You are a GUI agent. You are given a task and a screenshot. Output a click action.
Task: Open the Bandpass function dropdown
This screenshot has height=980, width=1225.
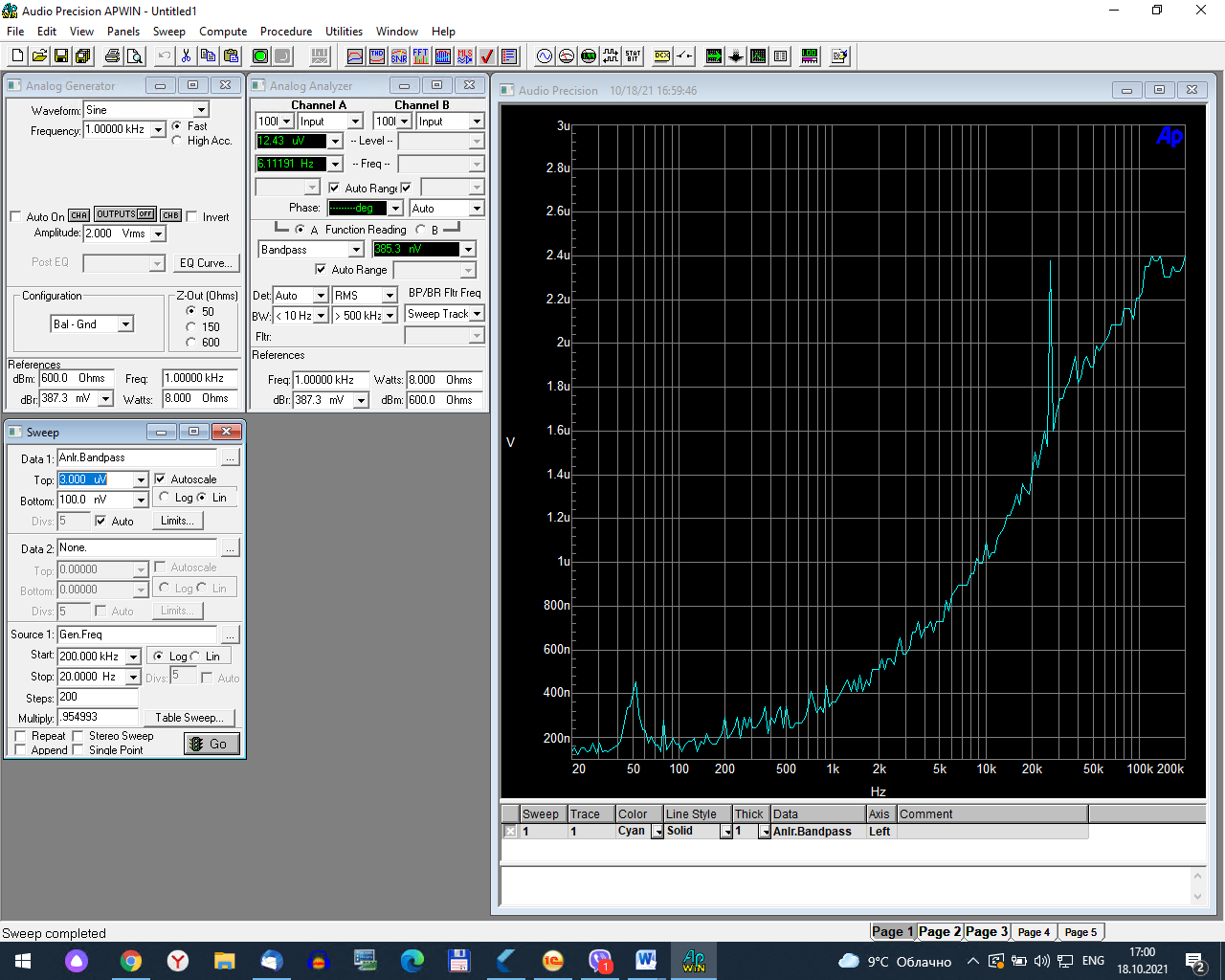(x=356, y=250)
